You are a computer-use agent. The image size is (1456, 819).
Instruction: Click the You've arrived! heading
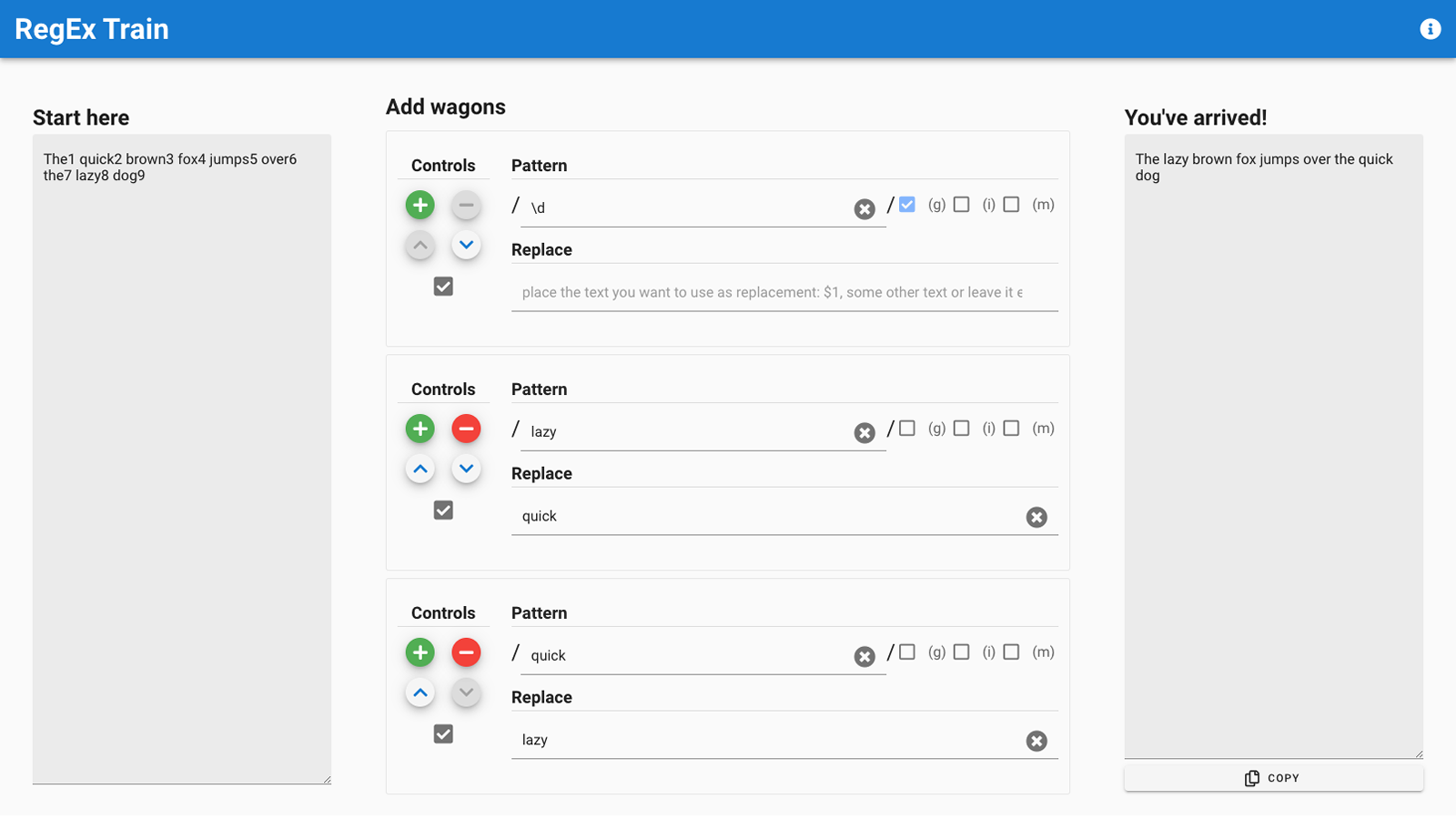tap(1196, 117)
